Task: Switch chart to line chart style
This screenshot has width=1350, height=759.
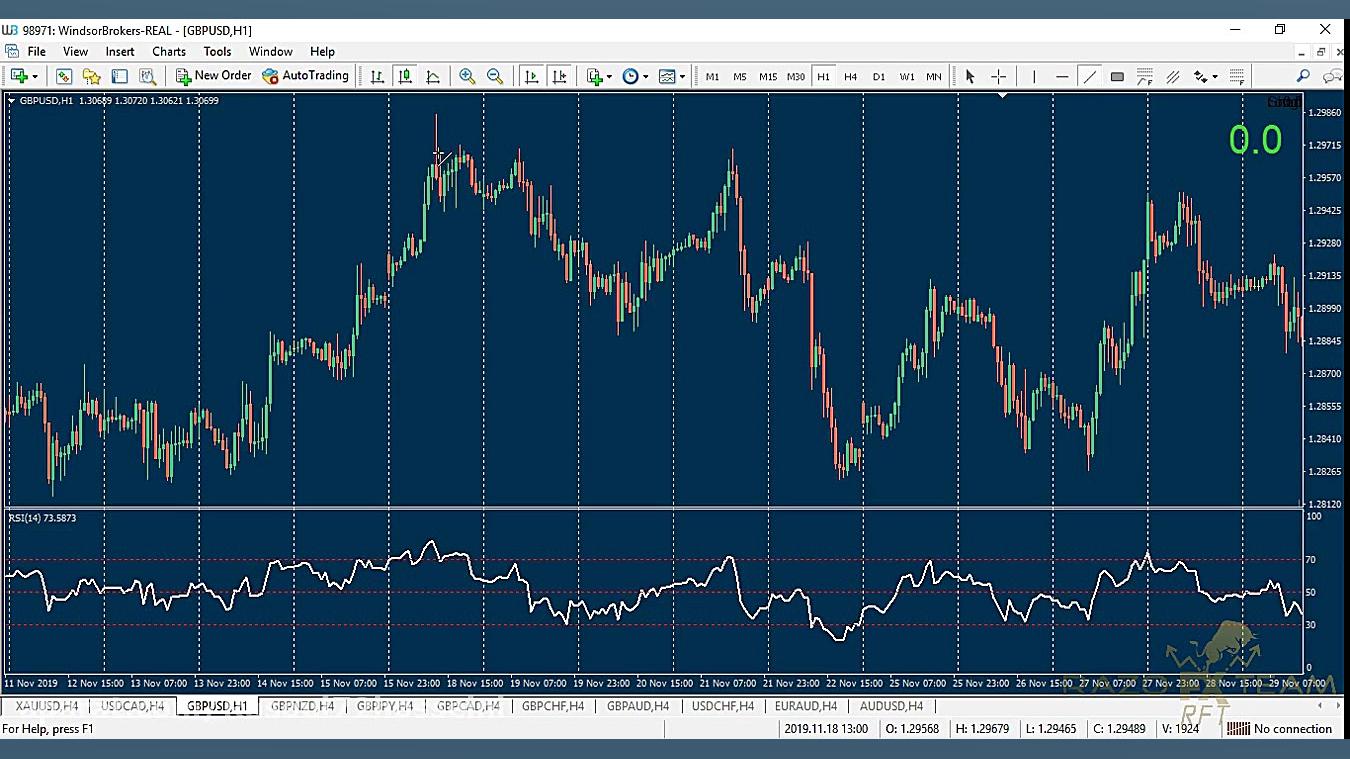Action: 433,76
